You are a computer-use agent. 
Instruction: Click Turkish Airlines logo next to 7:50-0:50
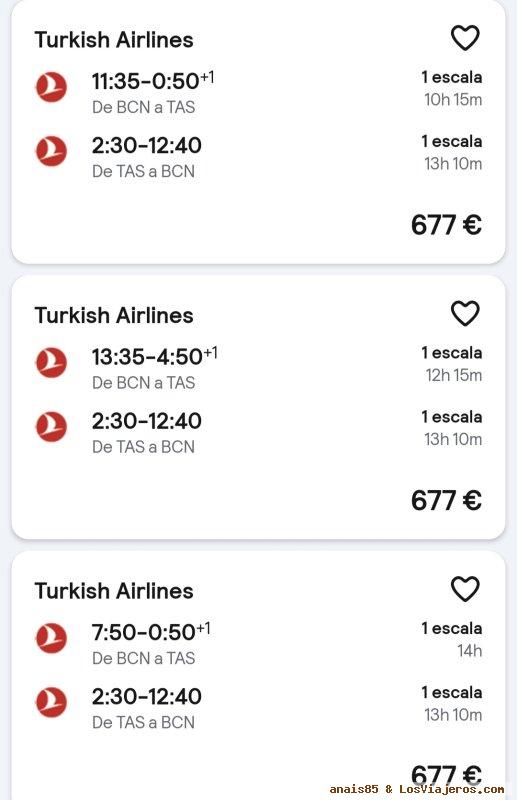pos(51,638)
